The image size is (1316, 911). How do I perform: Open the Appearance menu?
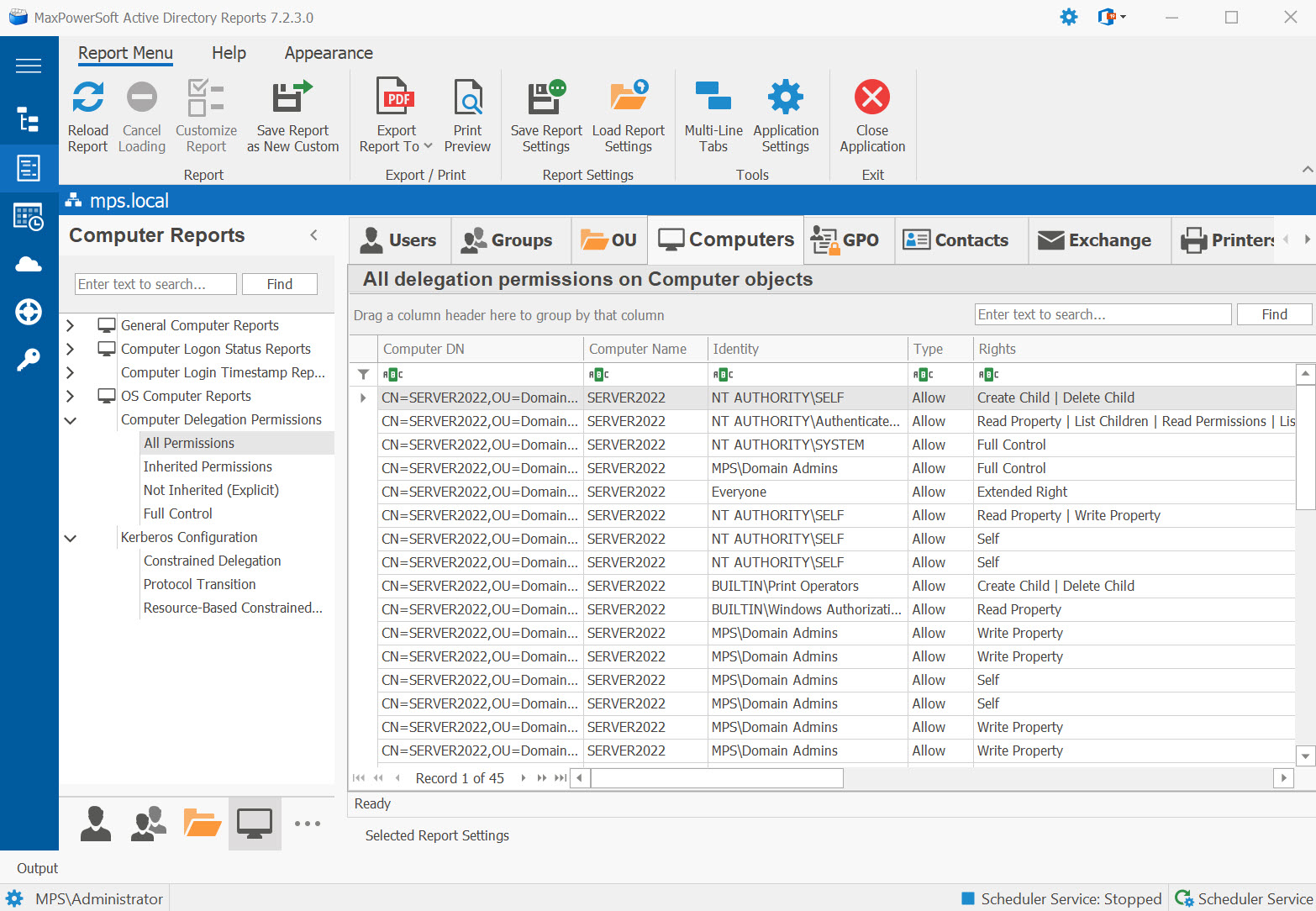[x=328, y=53]
